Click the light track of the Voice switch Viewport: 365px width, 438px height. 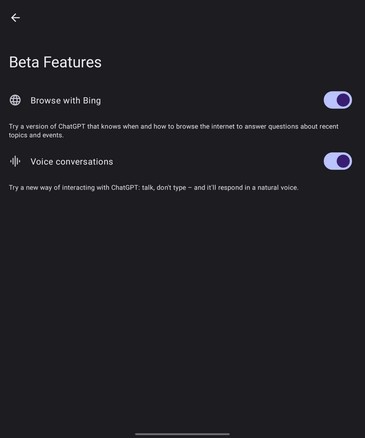pos(329,161)
